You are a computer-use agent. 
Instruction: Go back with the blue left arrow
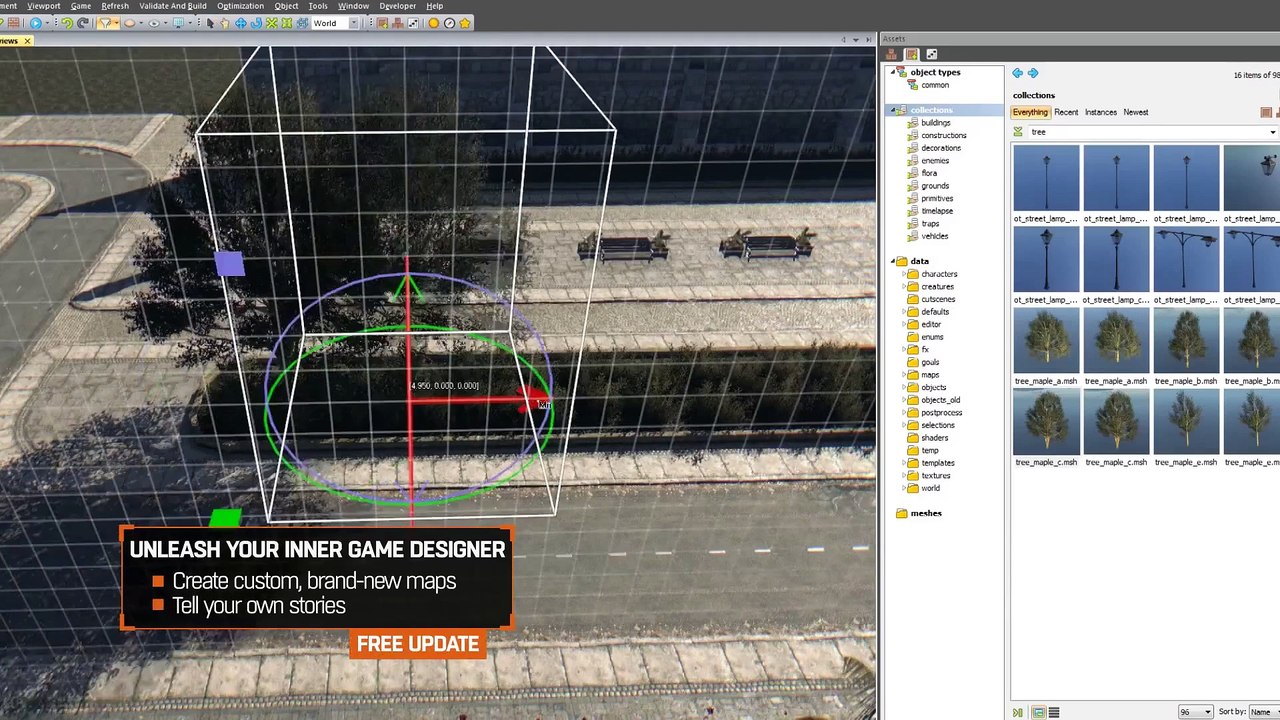[x=1017, y=73]
